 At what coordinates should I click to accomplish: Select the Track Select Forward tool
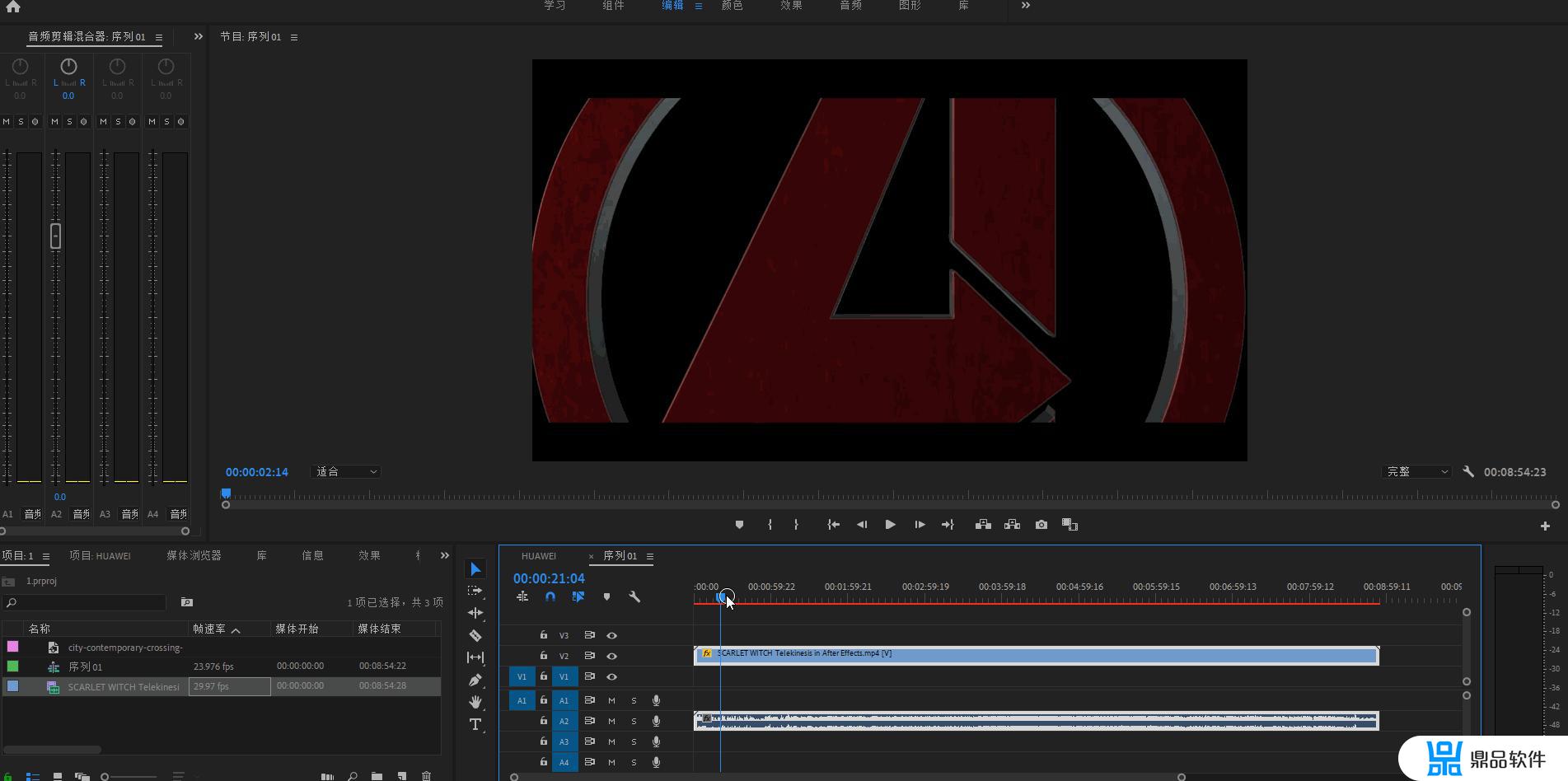tap(475, 591)
